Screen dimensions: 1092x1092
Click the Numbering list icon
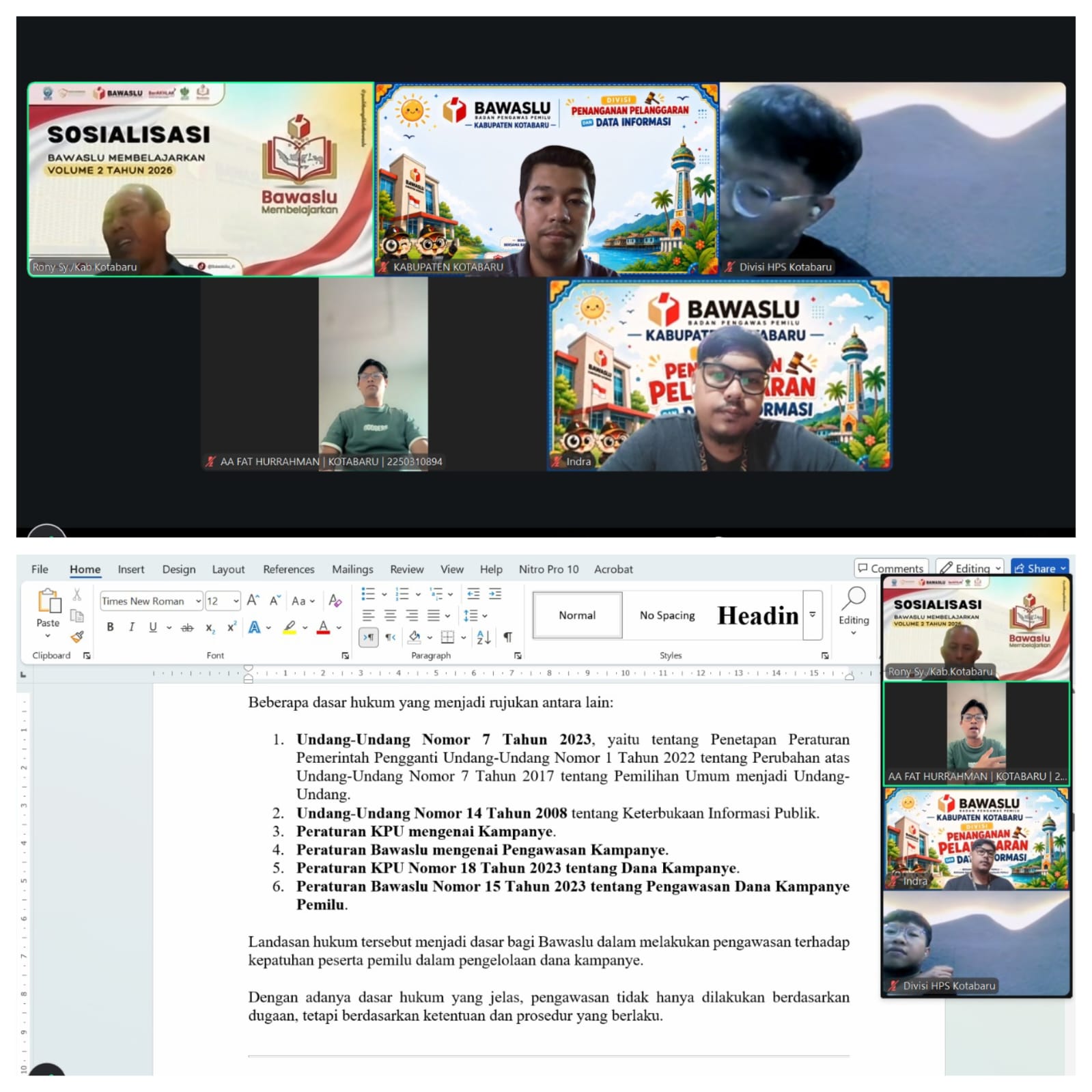402,594
